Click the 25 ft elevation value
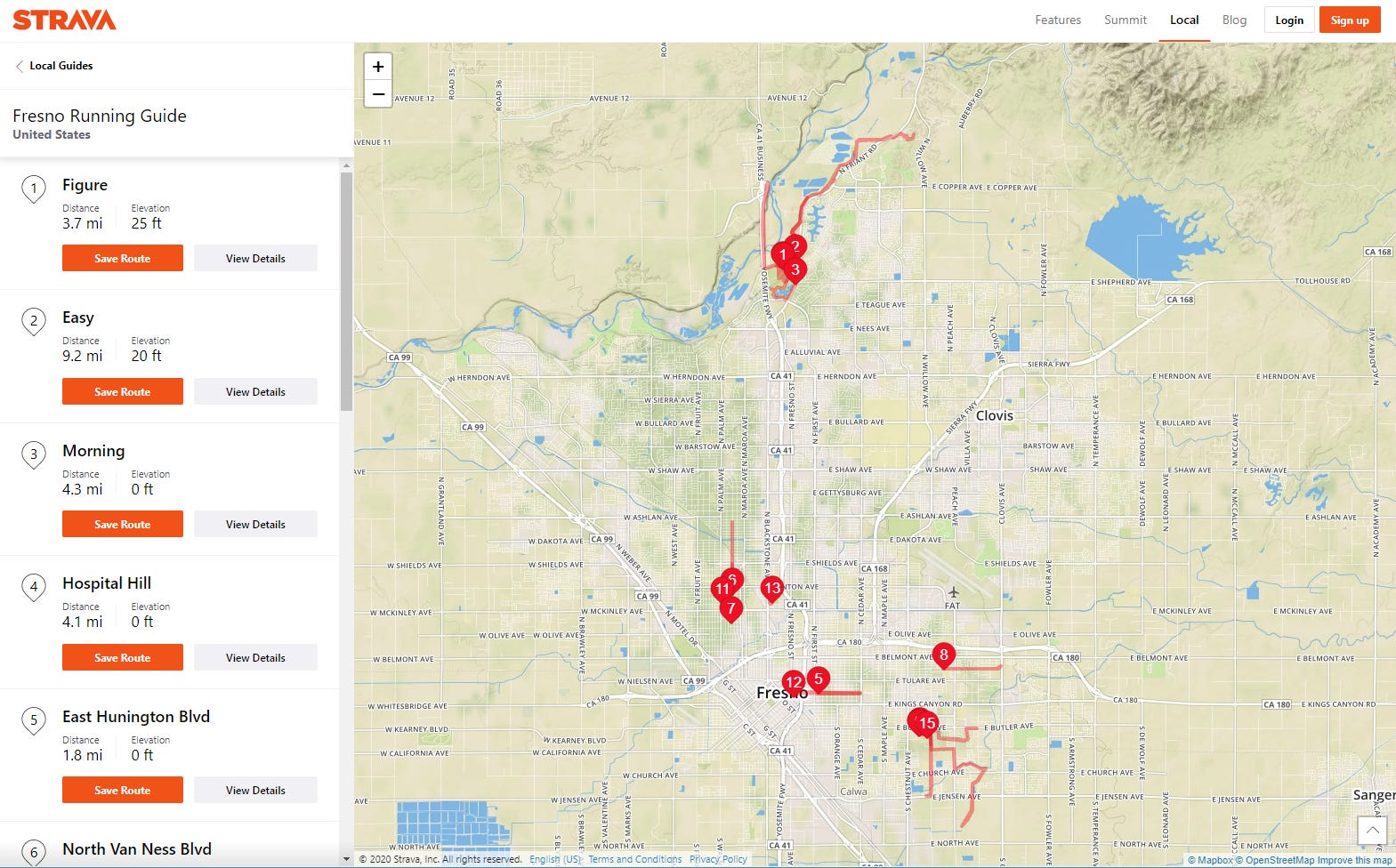The image size is (1396, 868). [147, 223]
